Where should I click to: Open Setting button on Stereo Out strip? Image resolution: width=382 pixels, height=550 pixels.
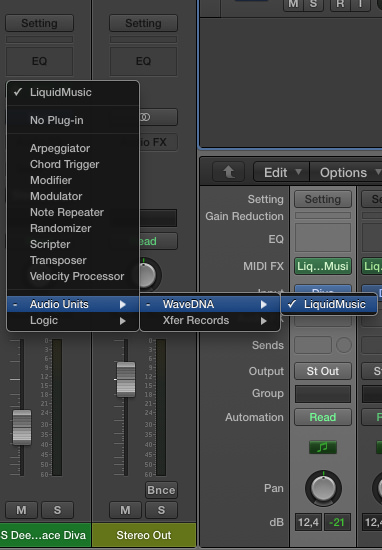[143, 23]
